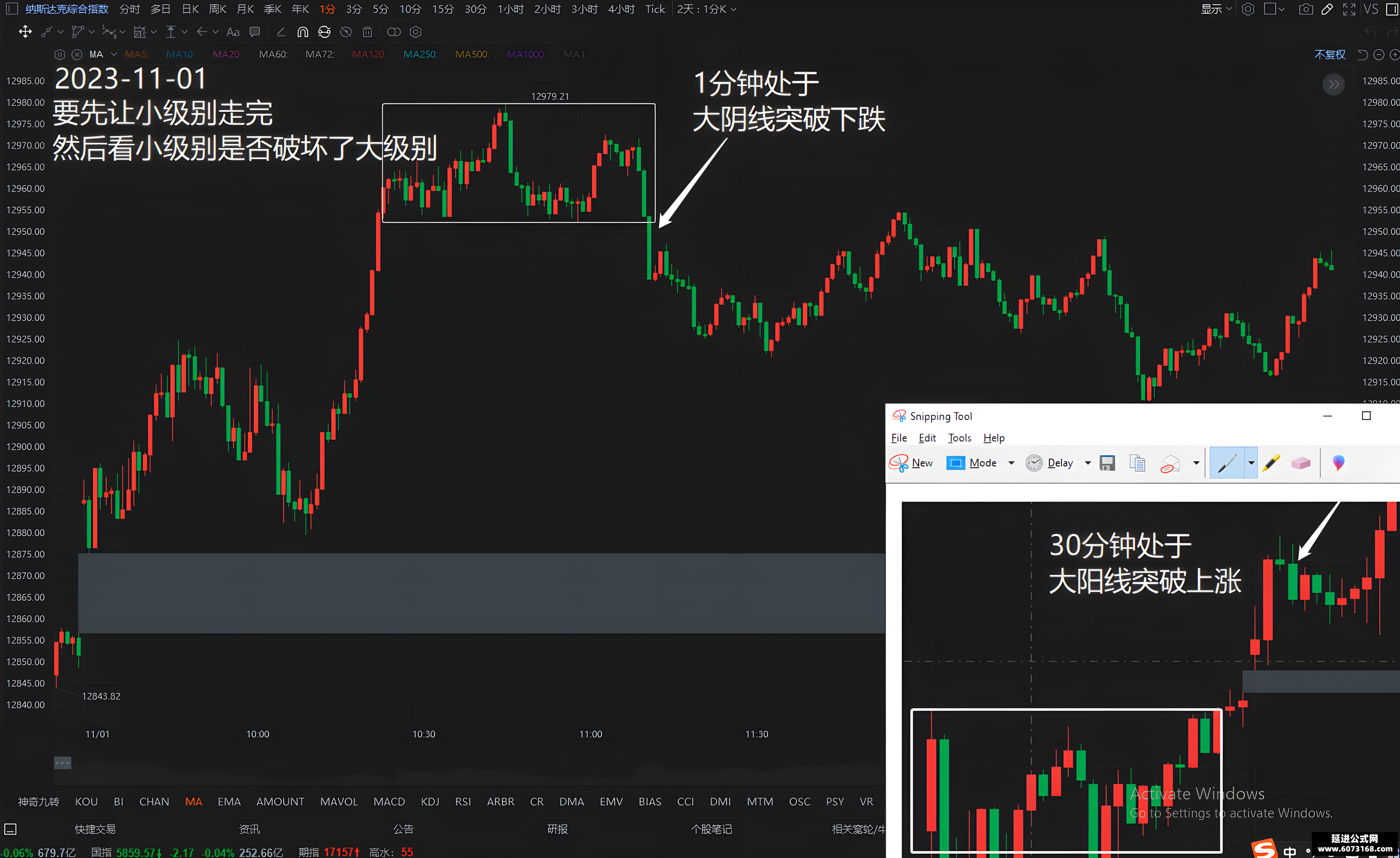The width and height of the screenshot is (1400, 858).
Task: Save the snip with floppy icon
Action: click(x=1107, y=463)
